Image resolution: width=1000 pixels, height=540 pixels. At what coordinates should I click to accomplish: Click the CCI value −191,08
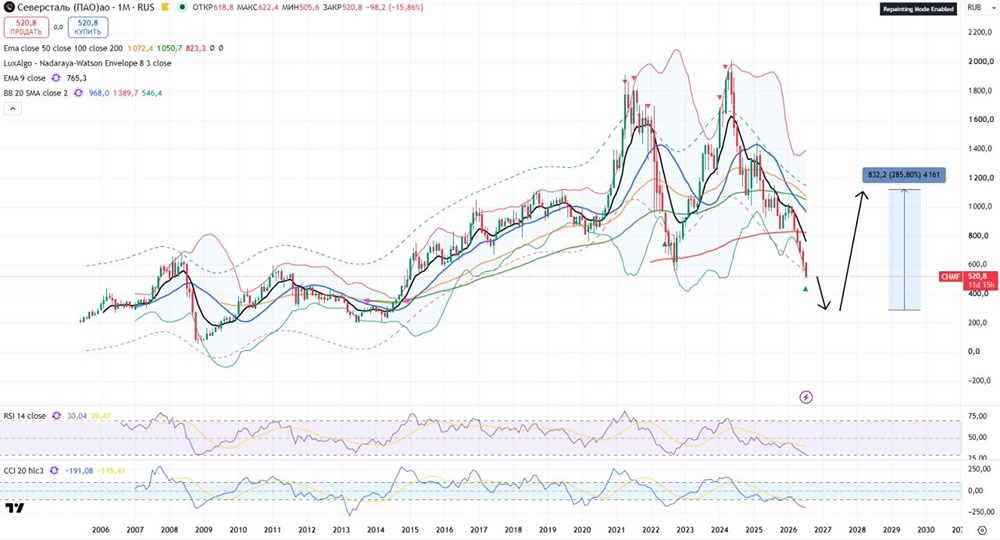pos(79,471)
